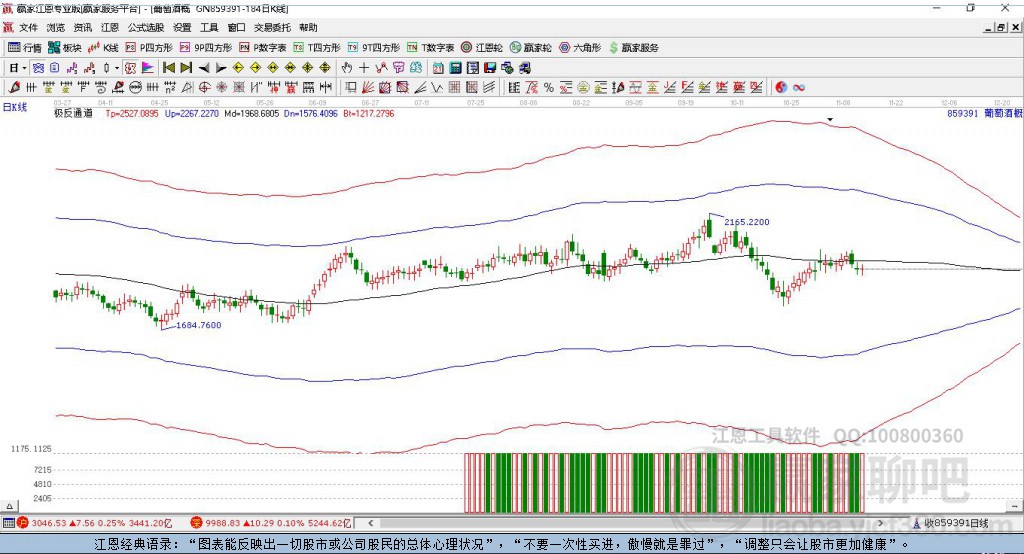
Task: Select the percent % retracement tool
Action: coord(549,88)
